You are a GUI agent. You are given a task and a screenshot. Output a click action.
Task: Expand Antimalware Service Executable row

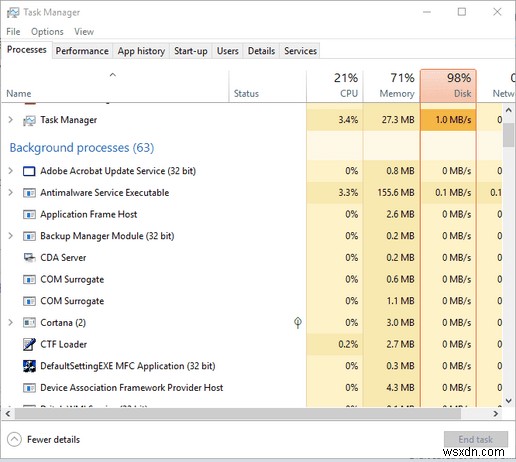[11, 193]
